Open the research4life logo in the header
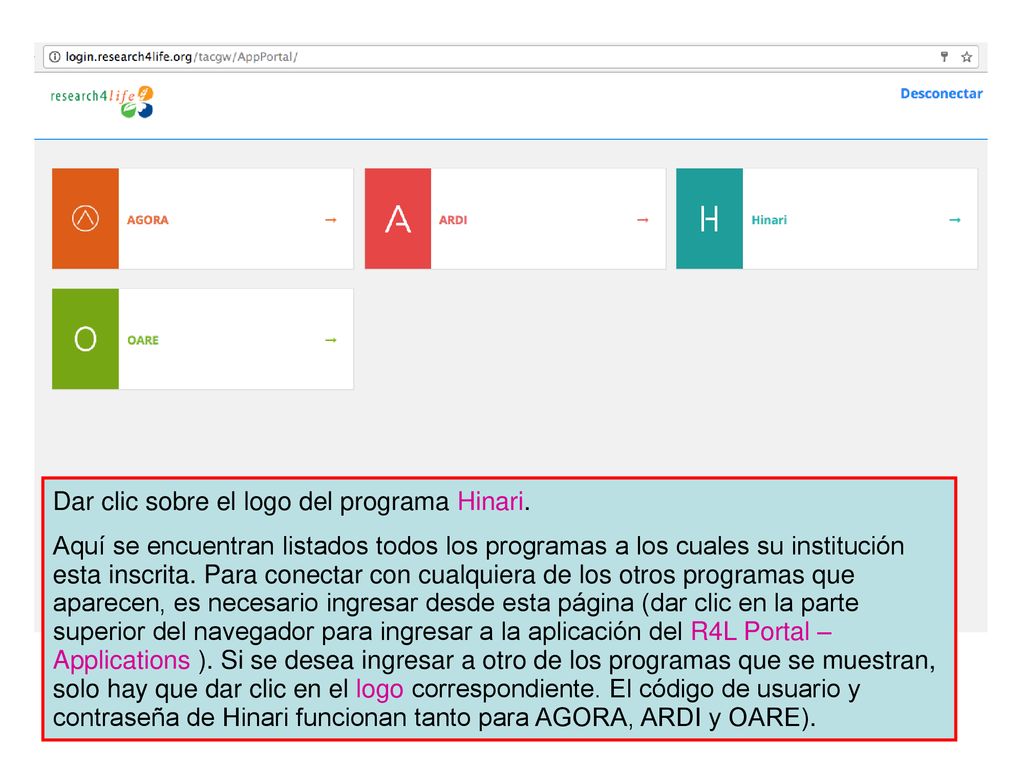The height and width of the screenshot is (768, 1024). 102,102
